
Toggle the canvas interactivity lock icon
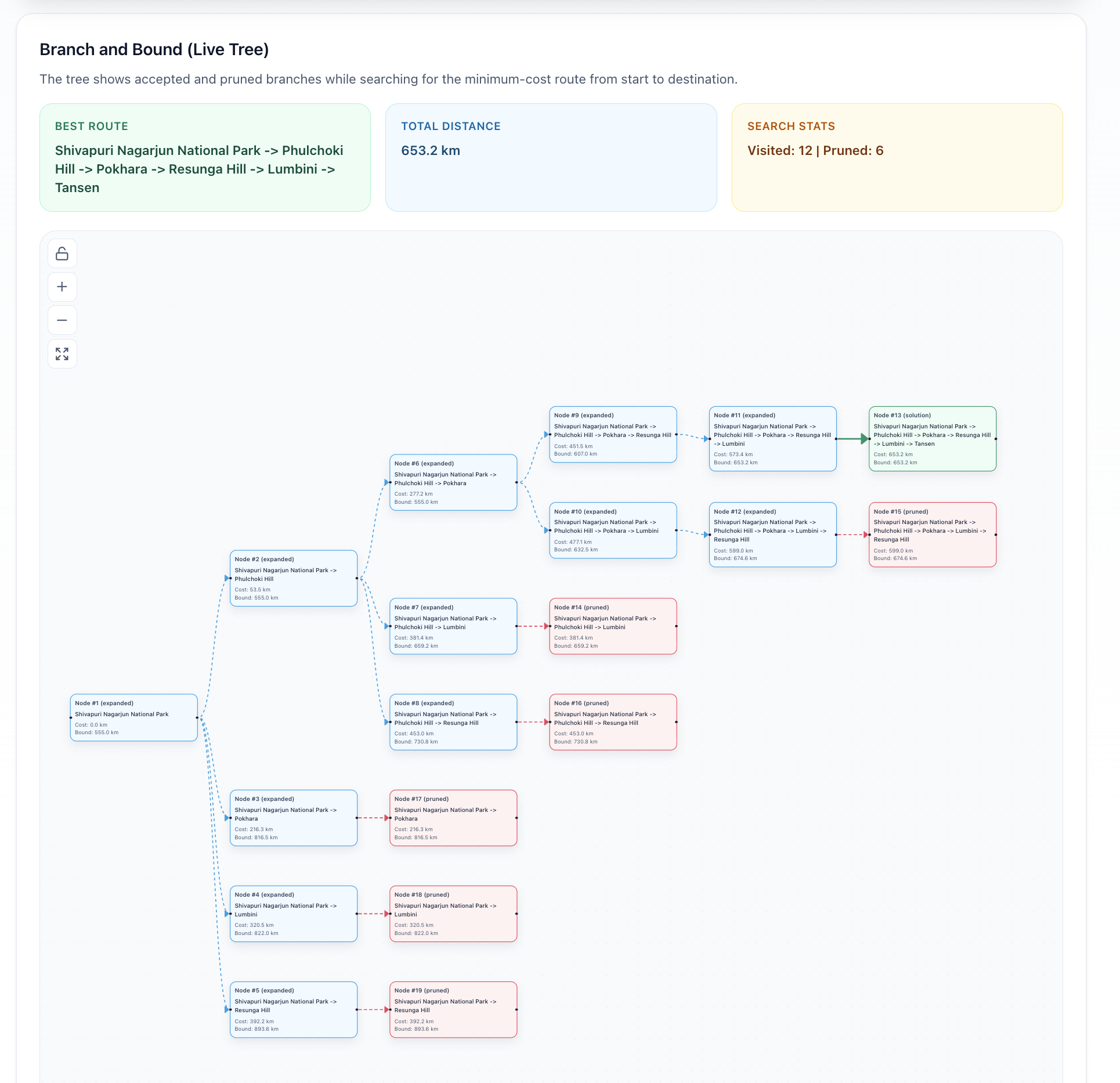(x=62, y=254)
